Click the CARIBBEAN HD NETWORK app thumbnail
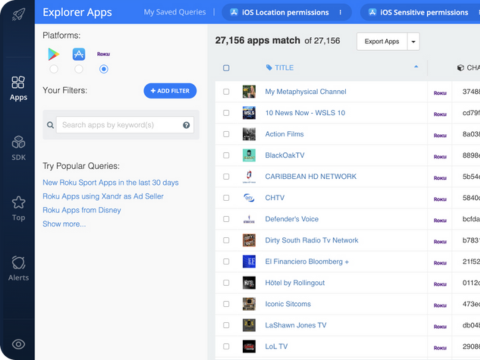 coord(249,177)
